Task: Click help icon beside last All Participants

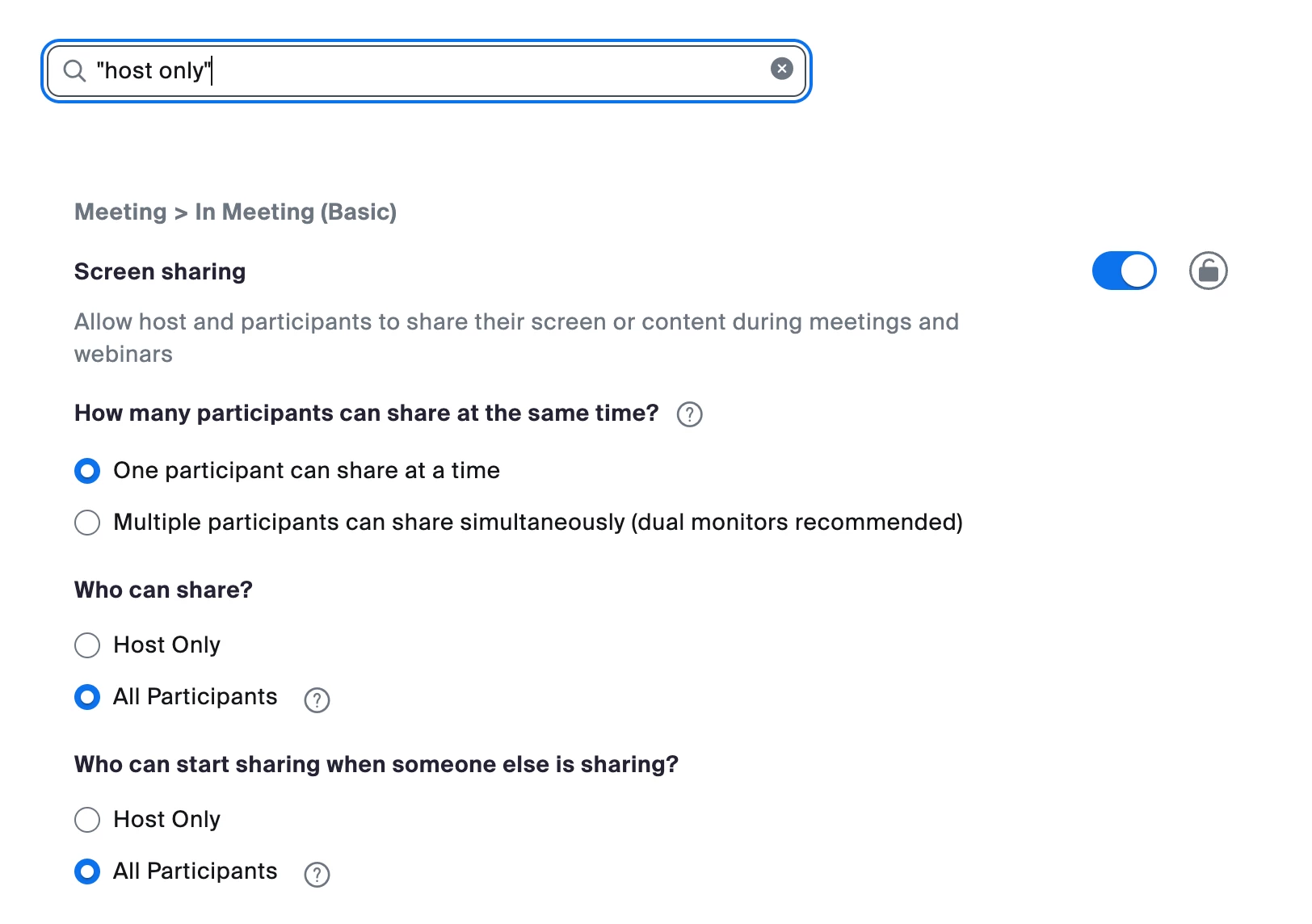Action: click(x=317, y=874)
